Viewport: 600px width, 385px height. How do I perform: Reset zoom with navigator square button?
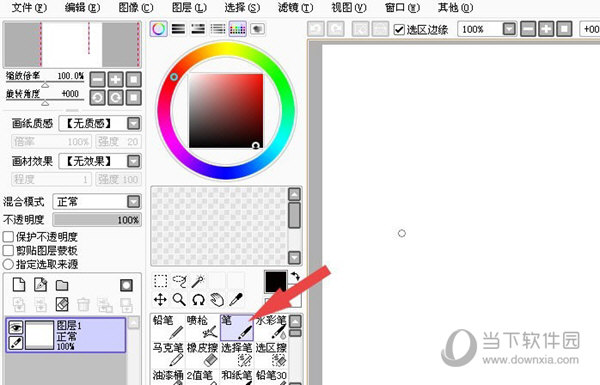[134, 80]
